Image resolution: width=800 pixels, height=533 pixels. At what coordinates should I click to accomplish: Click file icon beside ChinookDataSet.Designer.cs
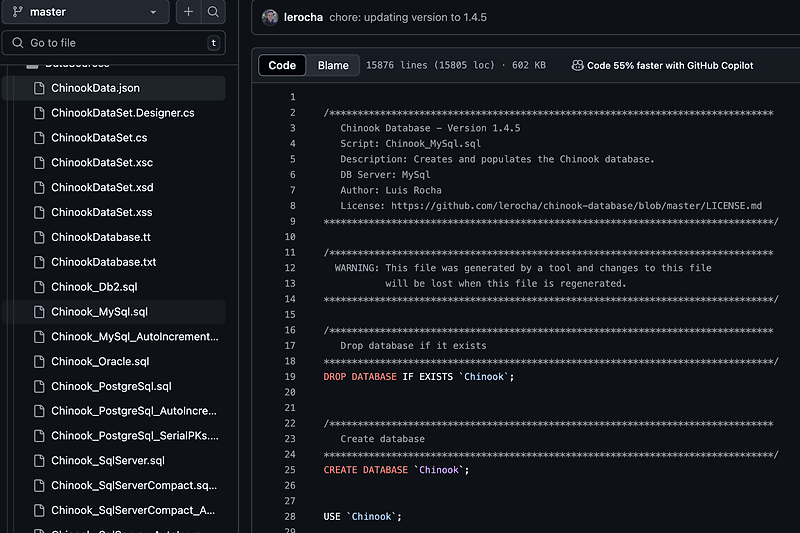tap(39, 113)
